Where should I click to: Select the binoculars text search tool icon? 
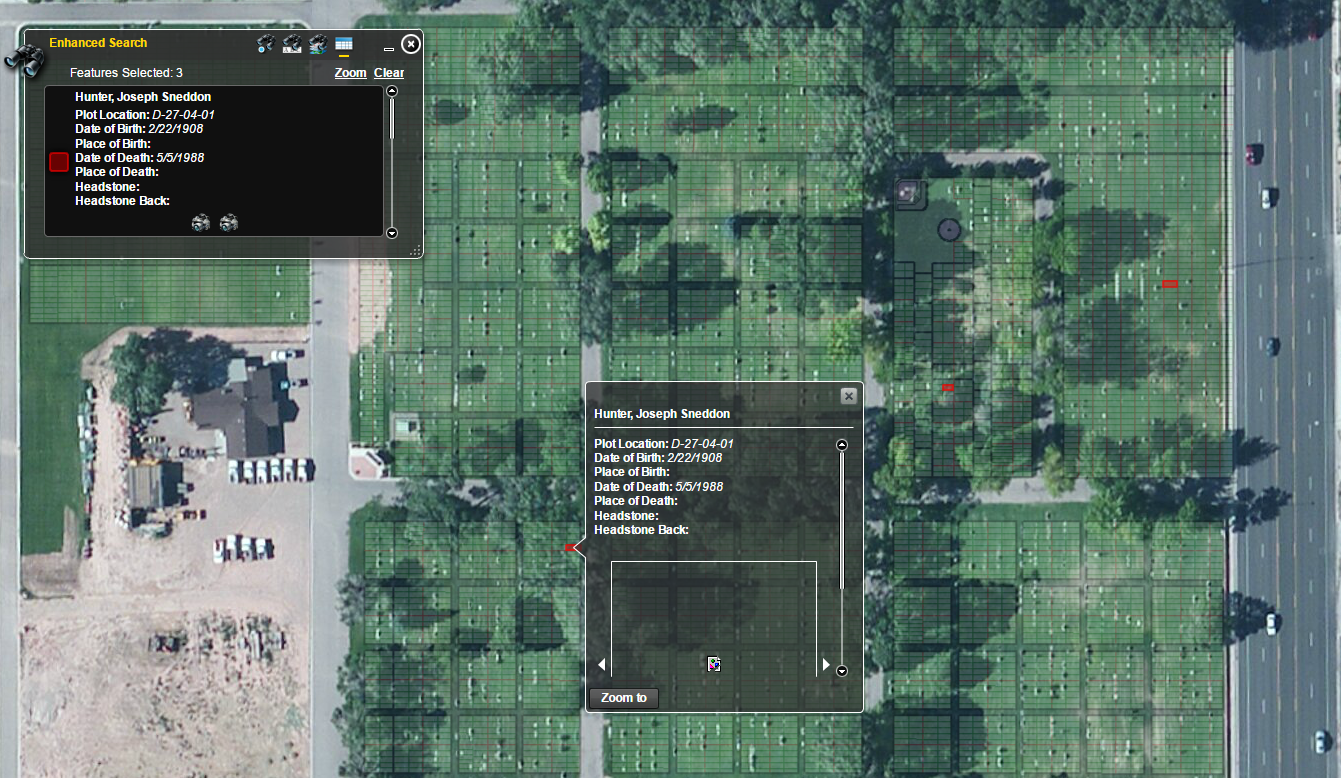(292, 43)
